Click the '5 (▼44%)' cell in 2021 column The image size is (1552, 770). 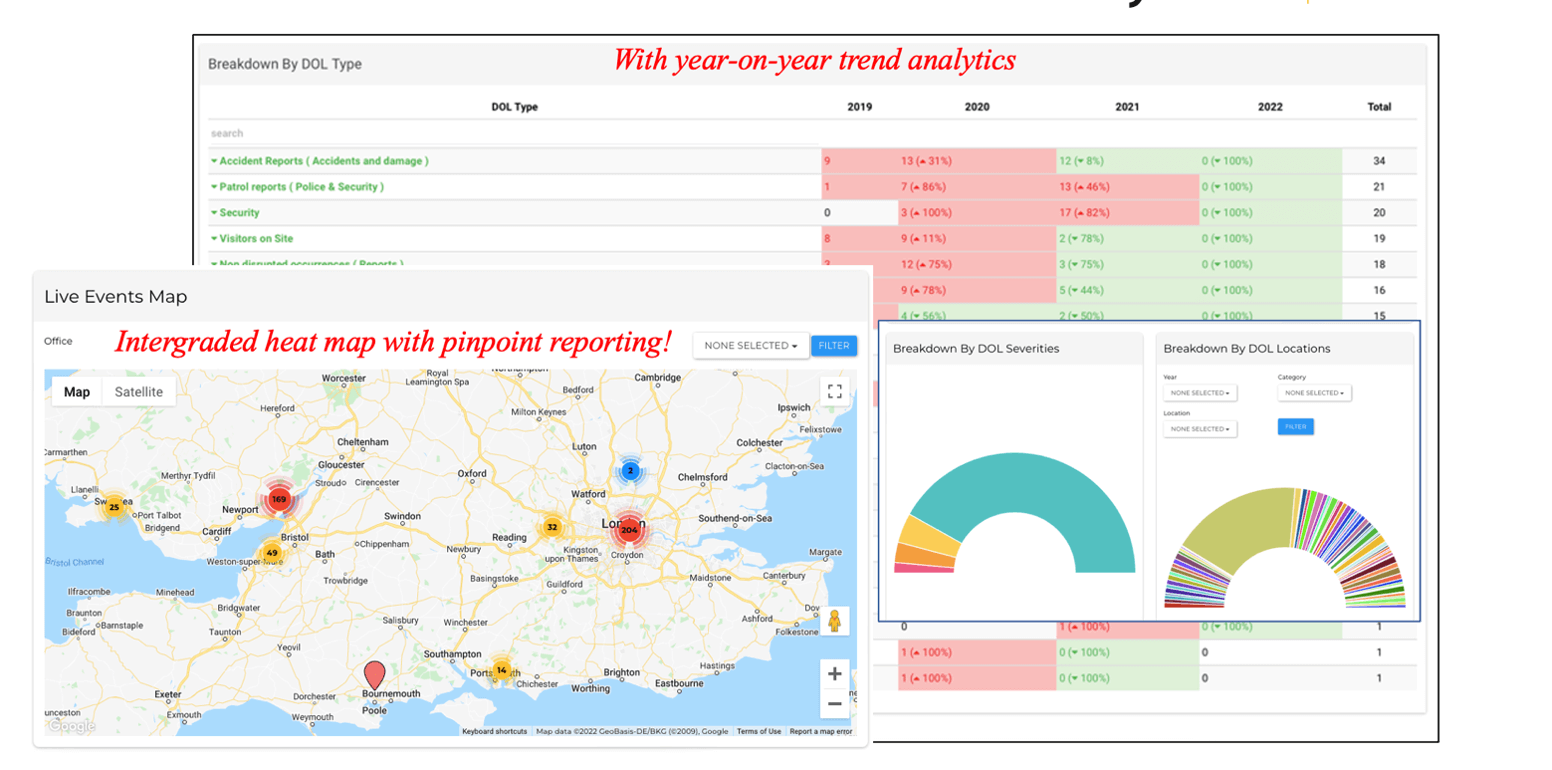[1127, 290]
